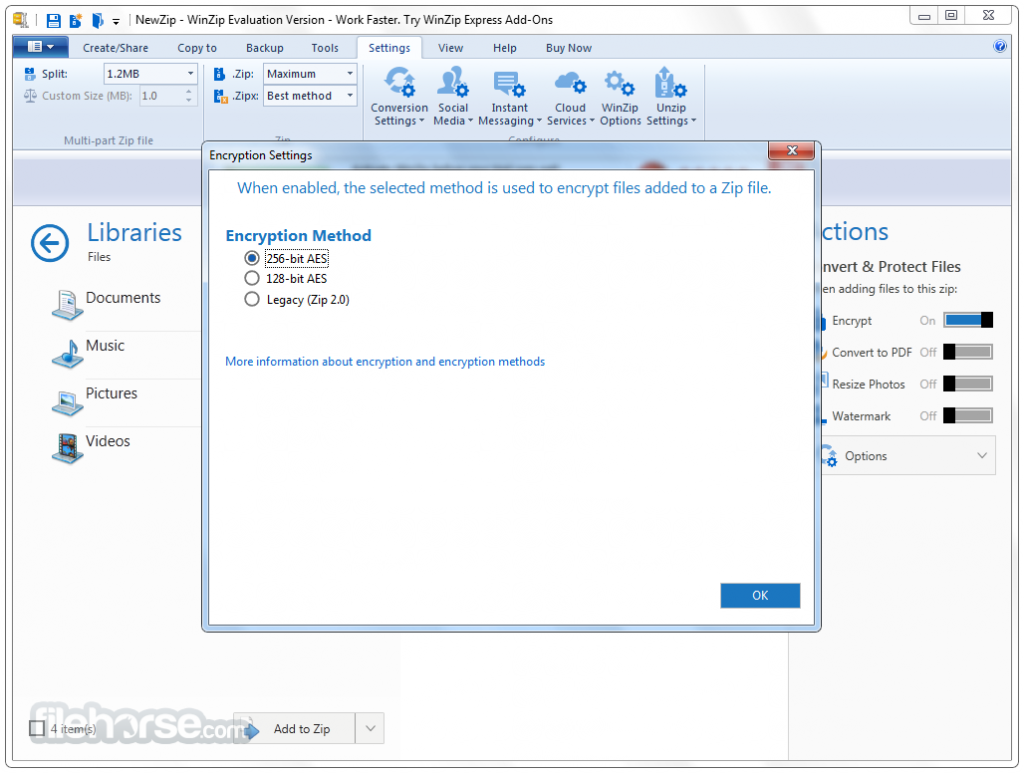This screenshot has height=774, width=1024.
Task: Toggle the Resize Photos switch
Action: click(x=968, y=383)
